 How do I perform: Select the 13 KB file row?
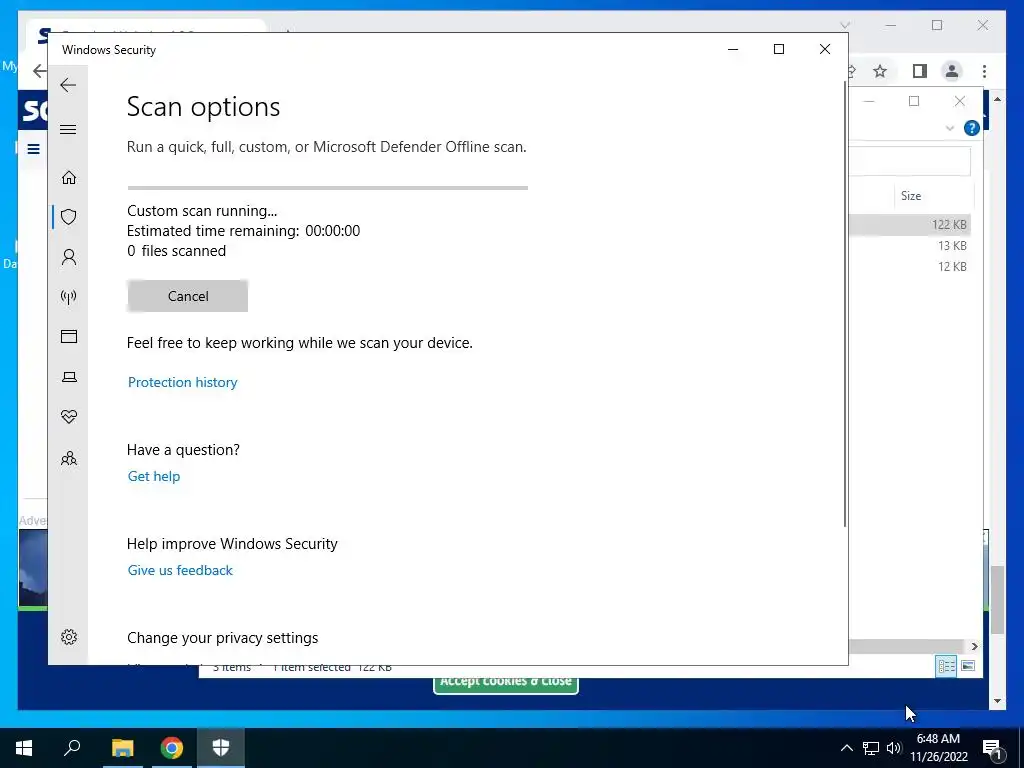[x=910, y=246]
